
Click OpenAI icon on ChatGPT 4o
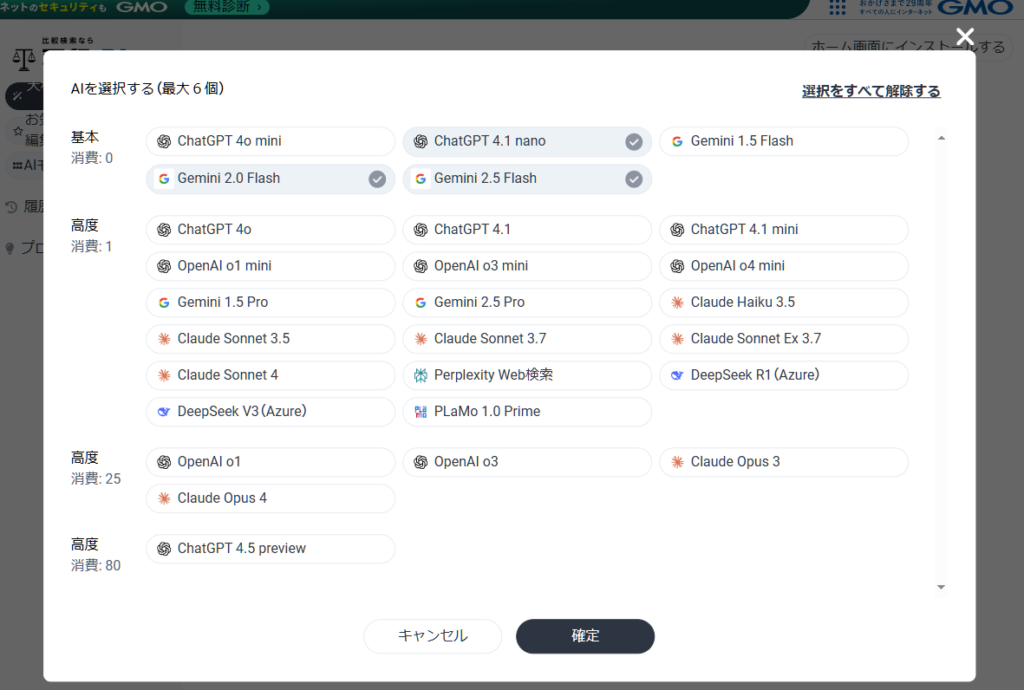pos(164,230)
